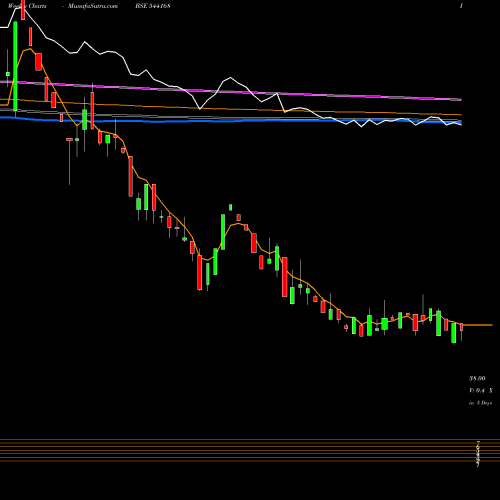Screen dimensions: 500x500
Task: Click the 'in 5 Days' text
Action: pyautogui.click(x=481, y=403)
